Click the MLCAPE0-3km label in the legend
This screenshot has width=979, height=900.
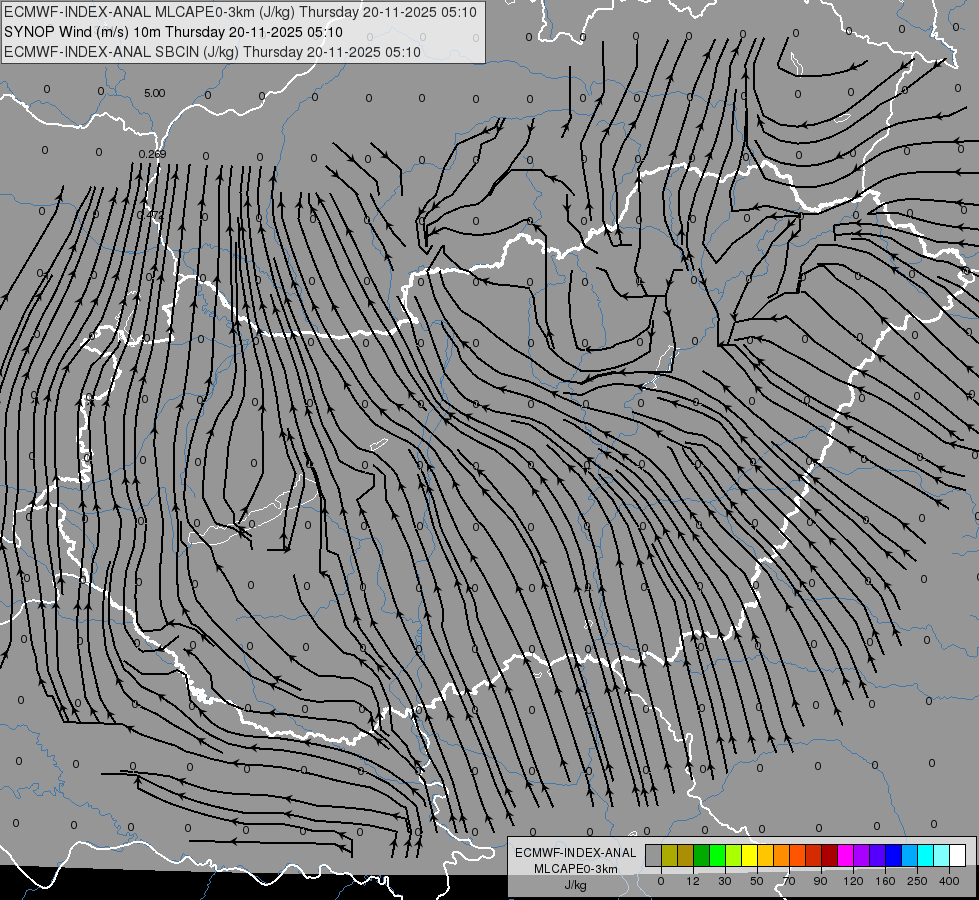pyautogui.click(x=575, y=869)
